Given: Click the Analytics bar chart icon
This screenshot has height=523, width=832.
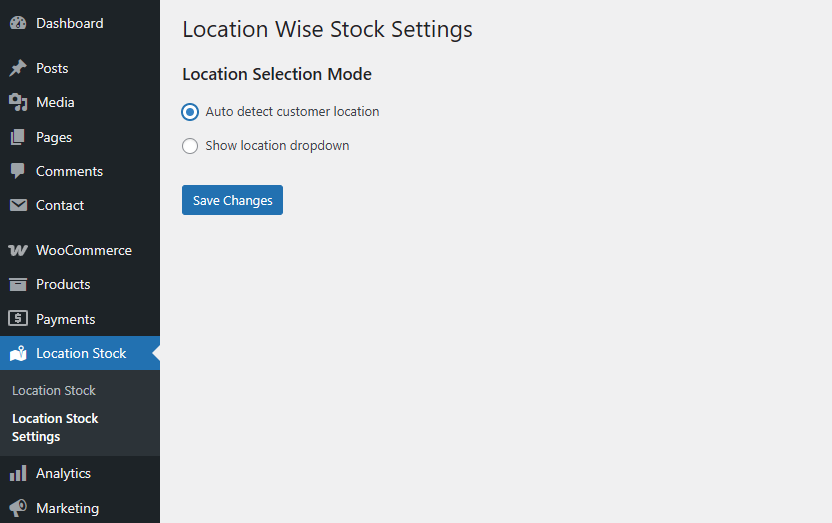Looking at the screenshot, I should click(18, 473).
